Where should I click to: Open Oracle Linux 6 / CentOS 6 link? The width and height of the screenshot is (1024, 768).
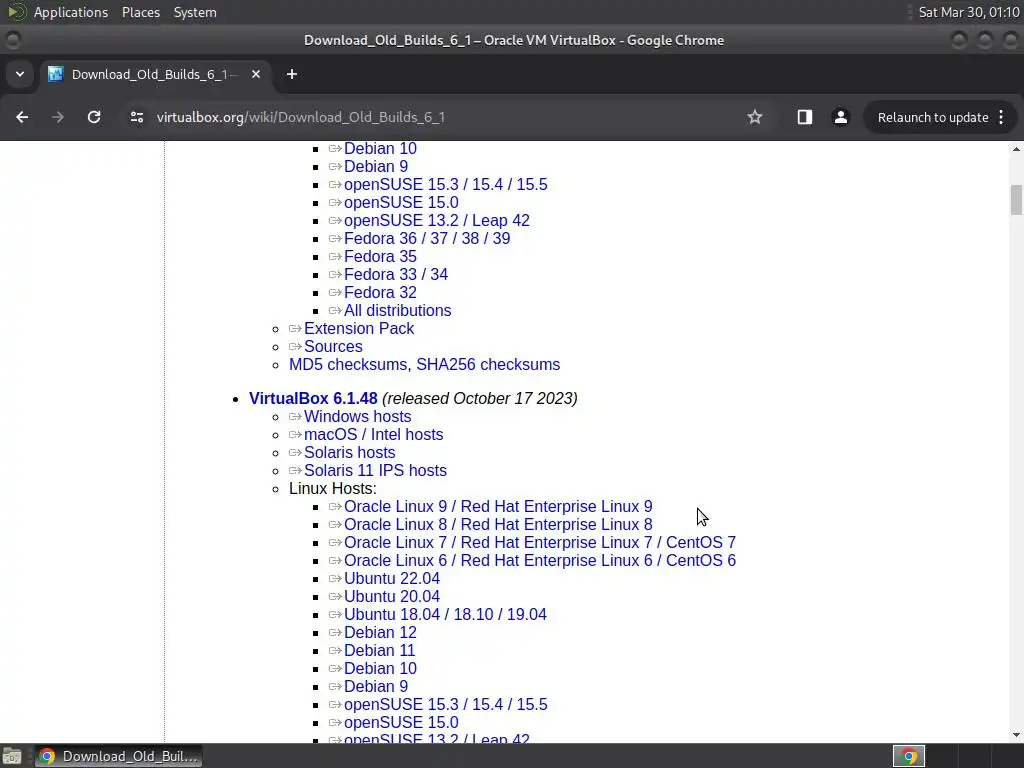540,560
